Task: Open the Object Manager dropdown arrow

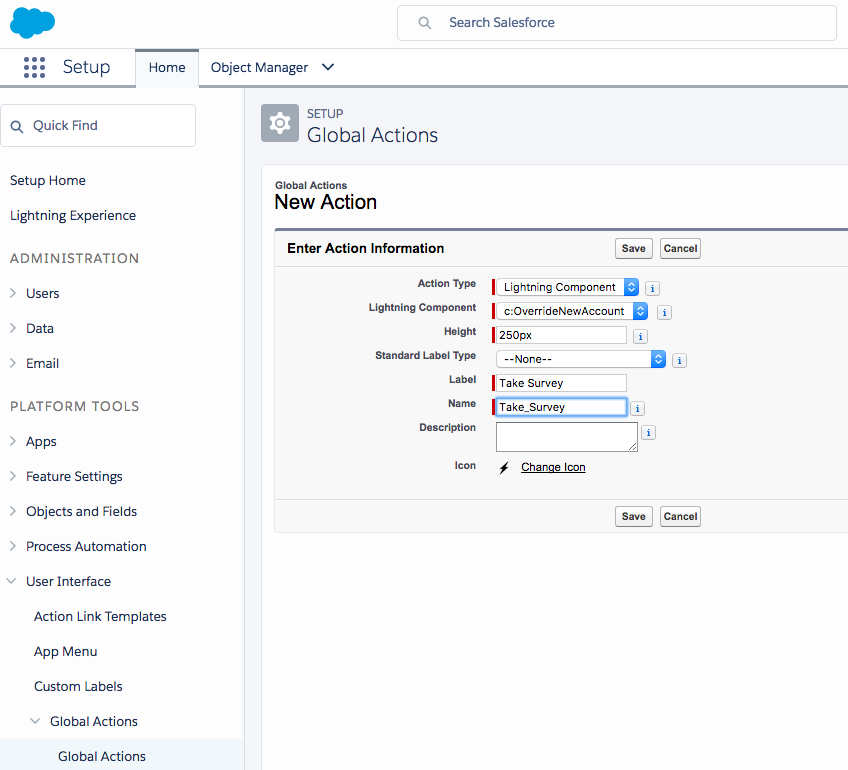Action: click(x=328, y=67)
